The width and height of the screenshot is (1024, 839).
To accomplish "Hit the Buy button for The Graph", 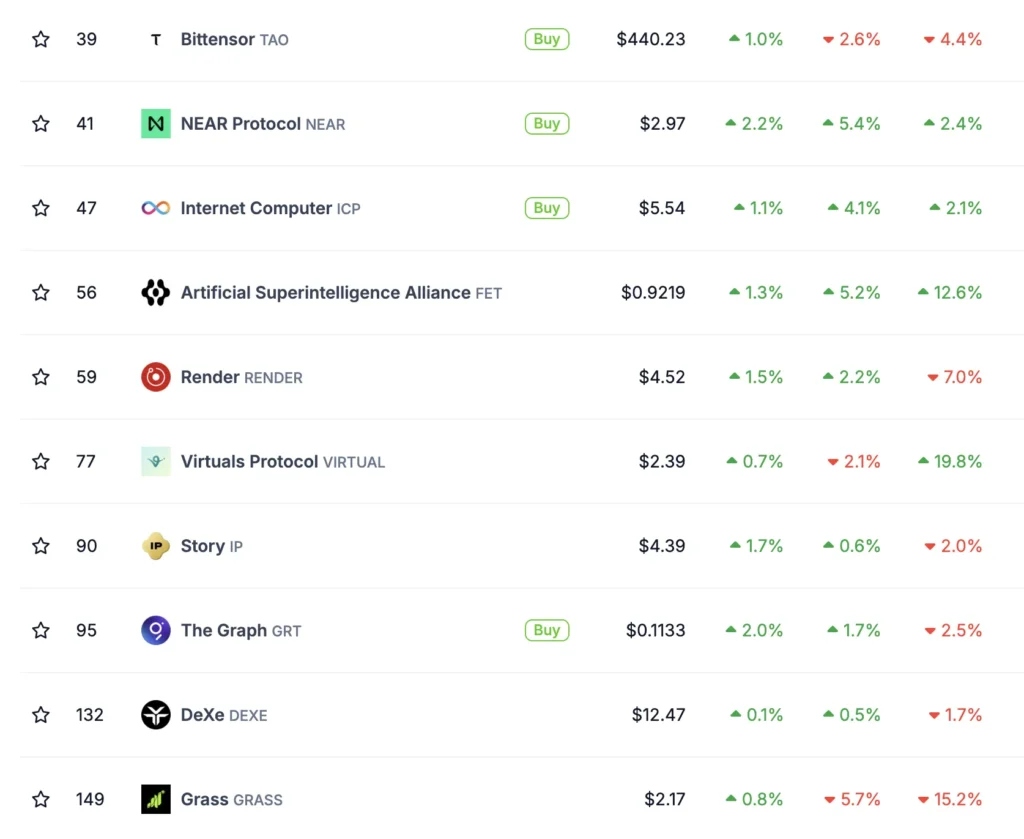I will (x=546, y=630).
